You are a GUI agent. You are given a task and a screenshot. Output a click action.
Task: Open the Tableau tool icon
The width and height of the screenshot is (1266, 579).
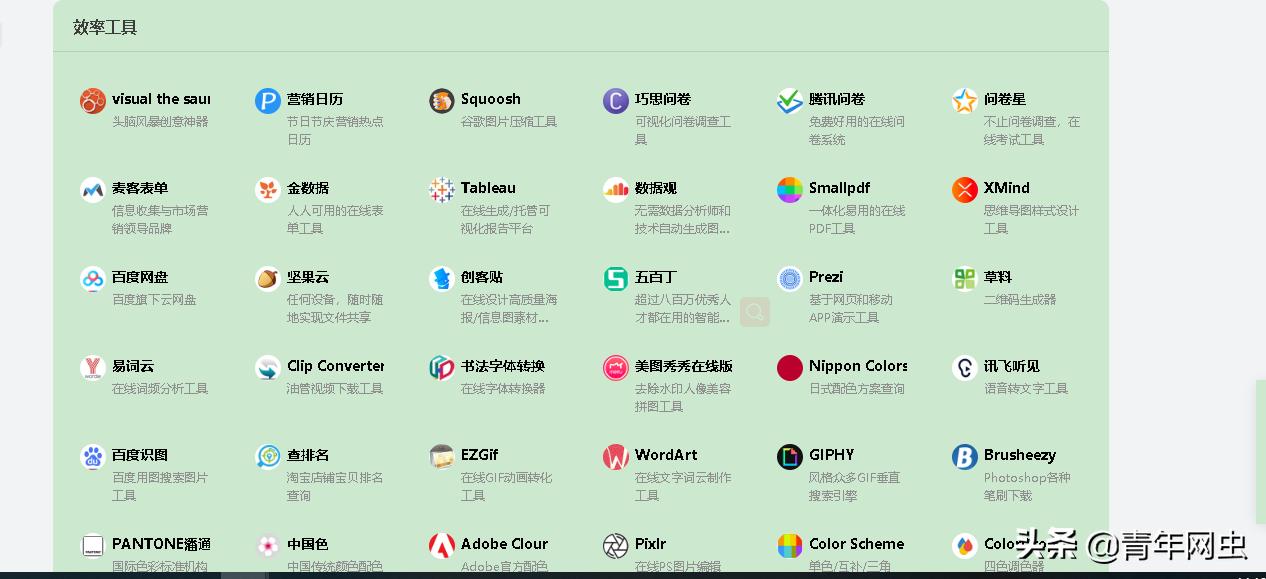coord(440,189)
